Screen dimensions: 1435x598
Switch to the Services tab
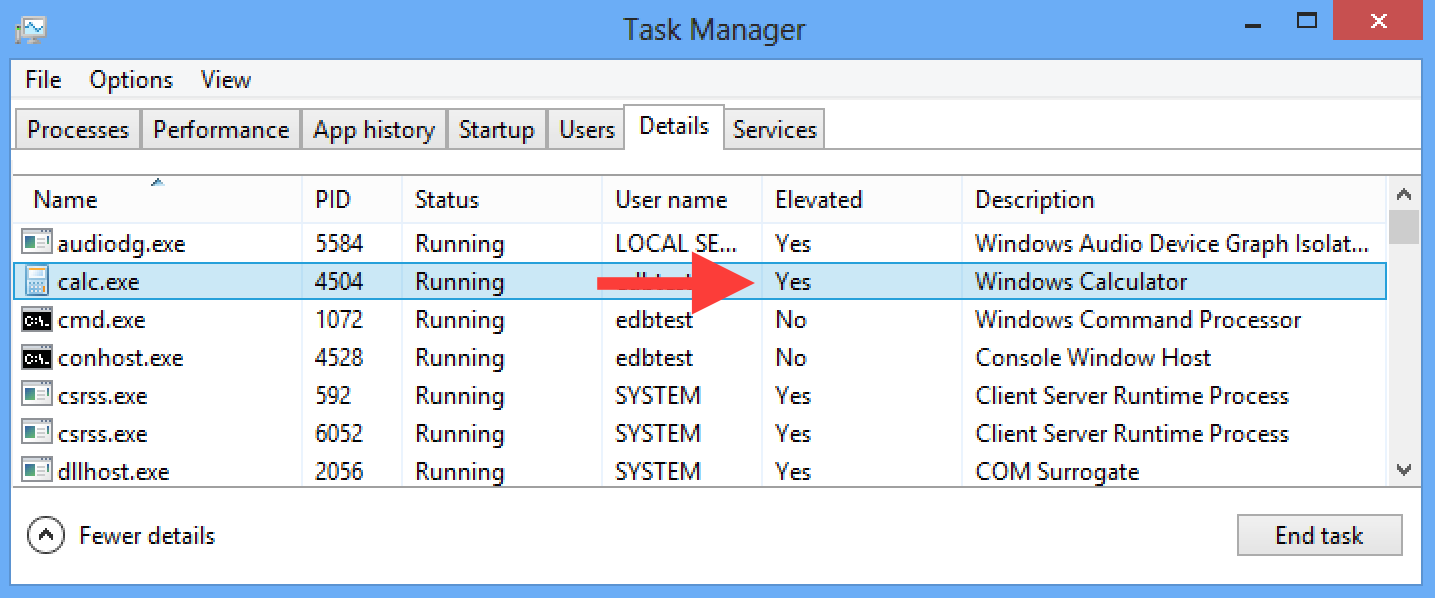click(x=774, y=130)
